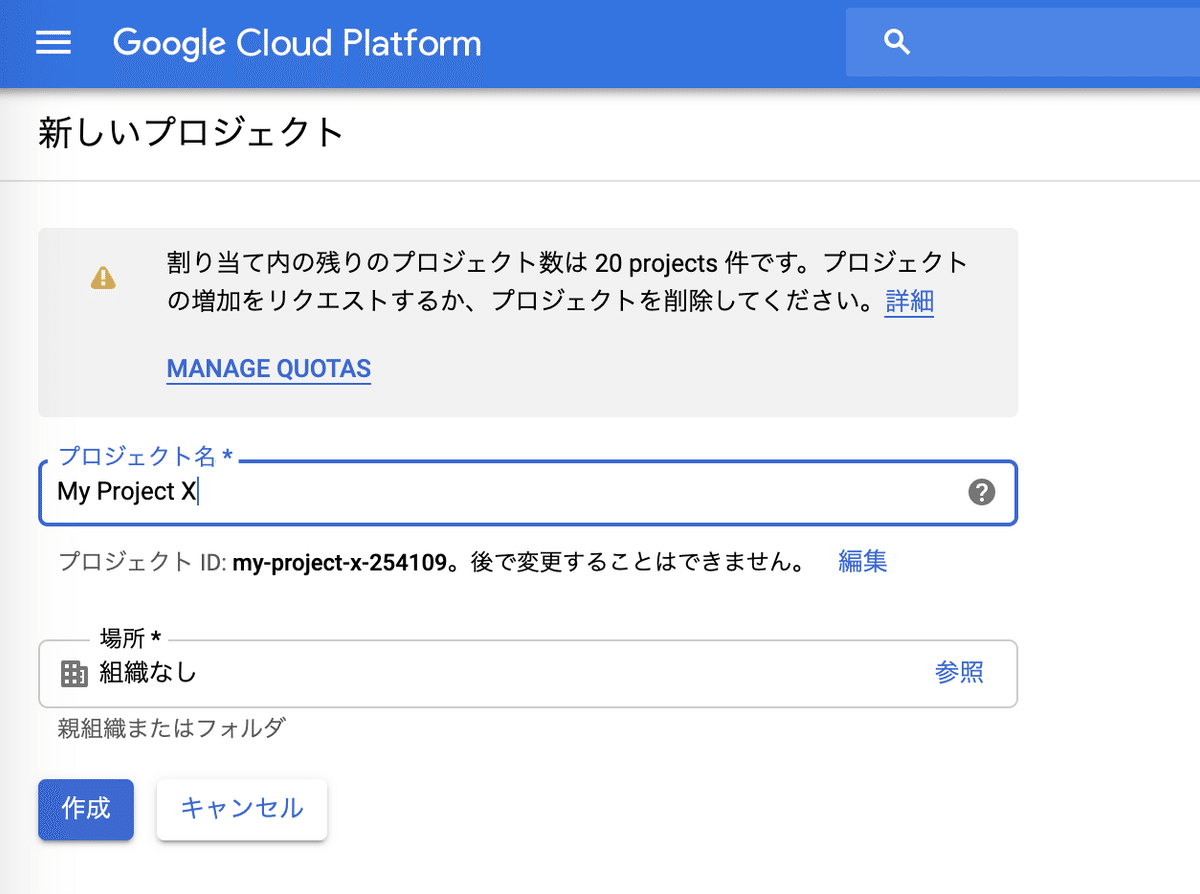Open the MANAGE QUOTAS link
The image size is (1200, 894).
pyautogui.click(x=268, y=369)
